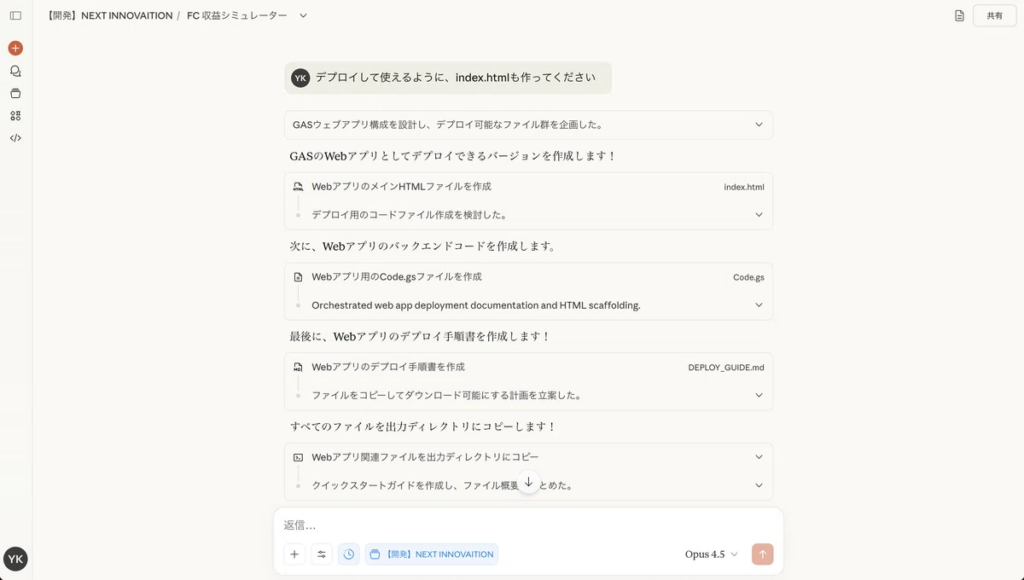Open the YK account menu at bottom left
1024x580 pixels.
coord(15,559)
